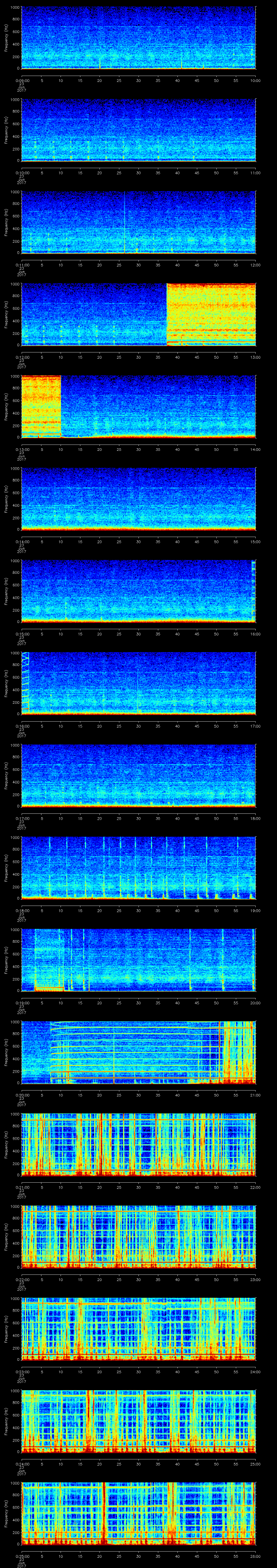Click the 0:10:00 spectrogram panel

click(x=139, y=130)
